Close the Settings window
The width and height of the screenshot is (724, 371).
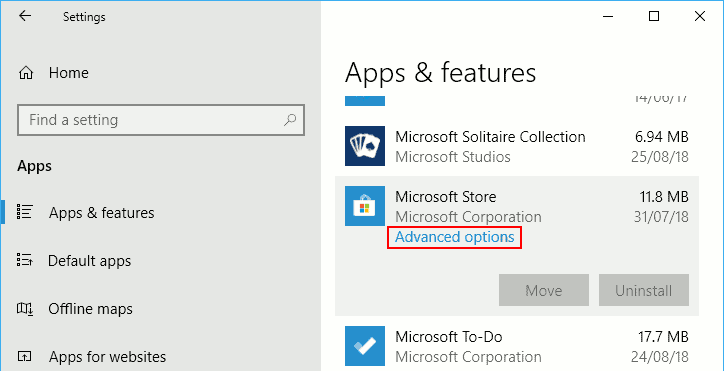pos(700,17)
